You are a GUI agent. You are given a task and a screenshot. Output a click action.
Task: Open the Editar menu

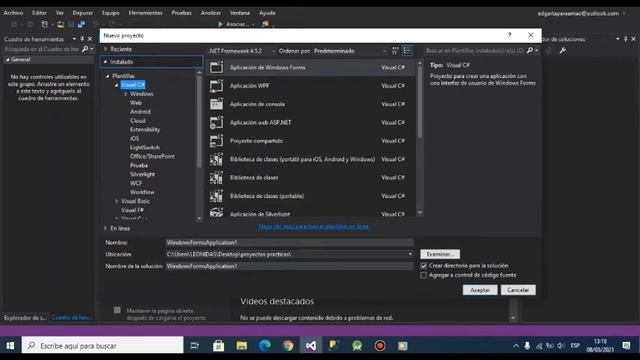(39, 13)
